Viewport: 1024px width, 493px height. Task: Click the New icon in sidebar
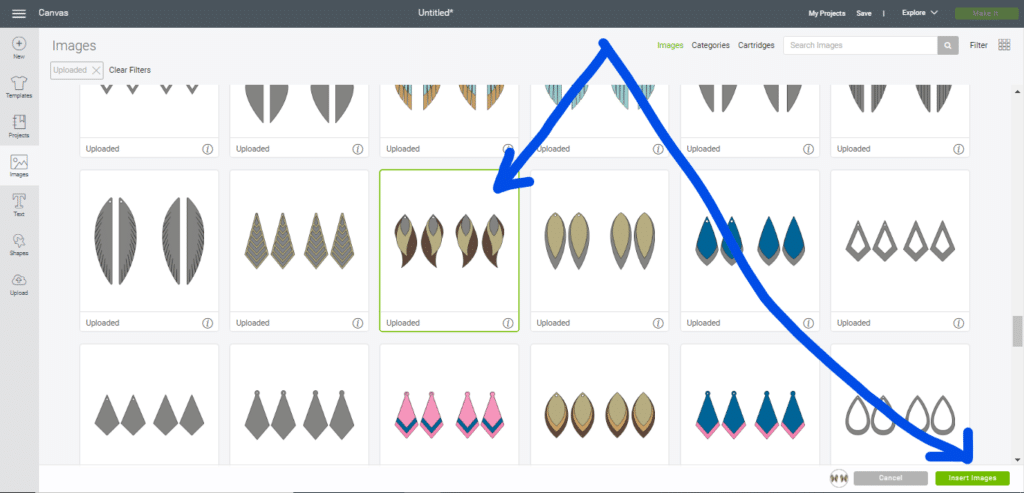point(19,48)
